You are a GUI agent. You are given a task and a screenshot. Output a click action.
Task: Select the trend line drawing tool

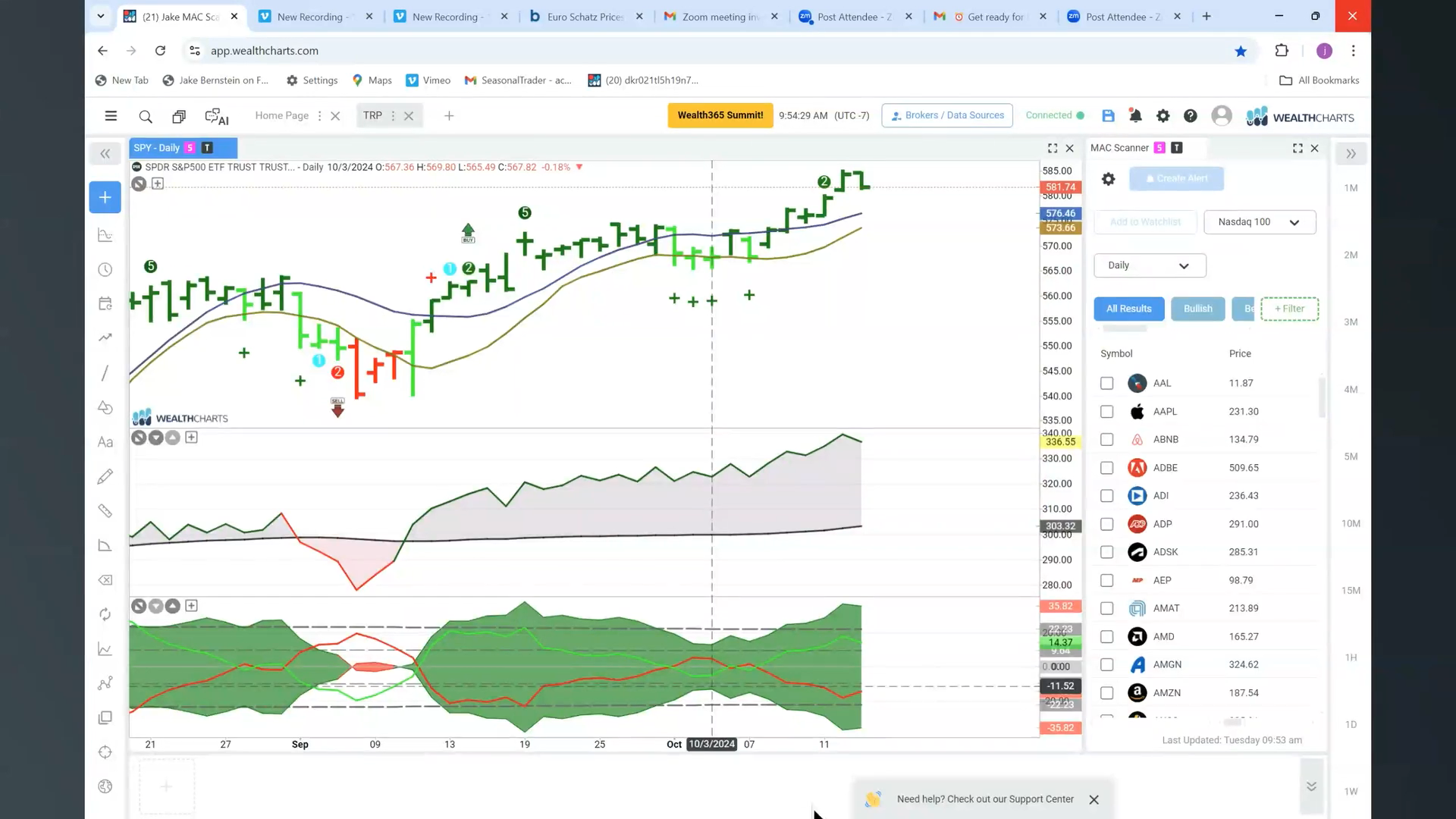(x=105, y=373)
